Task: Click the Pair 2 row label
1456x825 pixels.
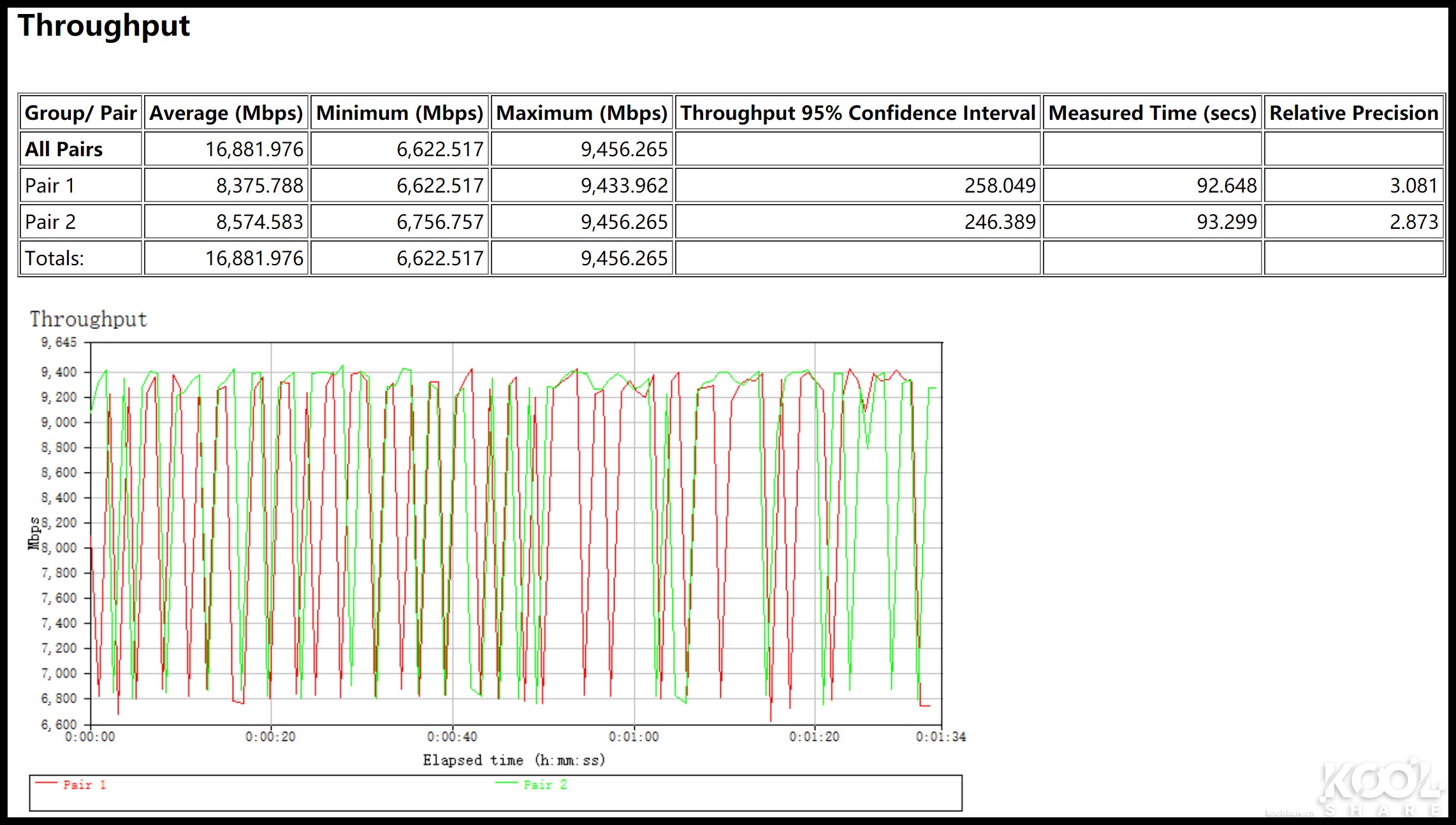Action: click(50, 222)
